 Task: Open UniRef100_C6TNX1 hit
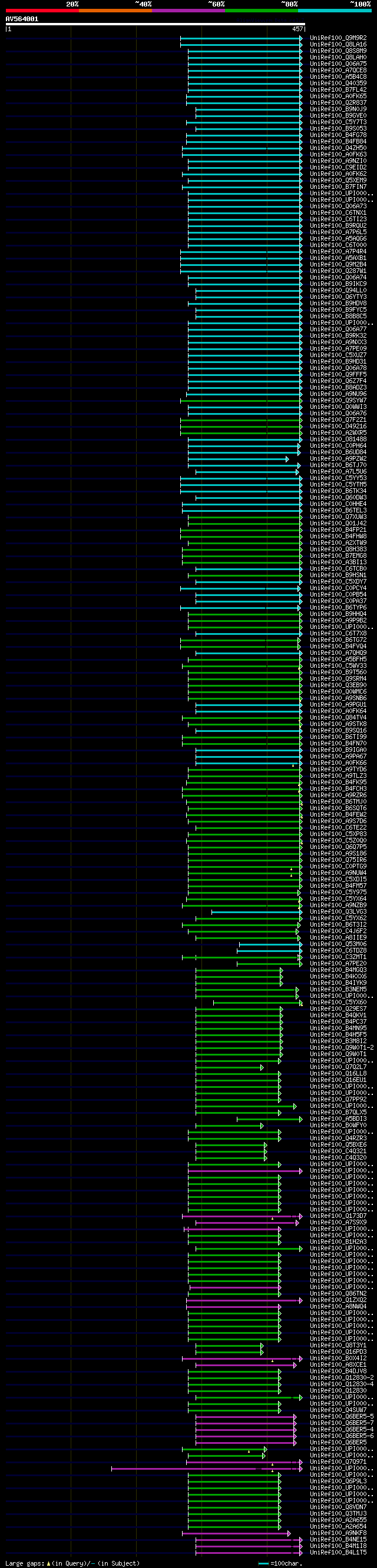pos(338,212)
